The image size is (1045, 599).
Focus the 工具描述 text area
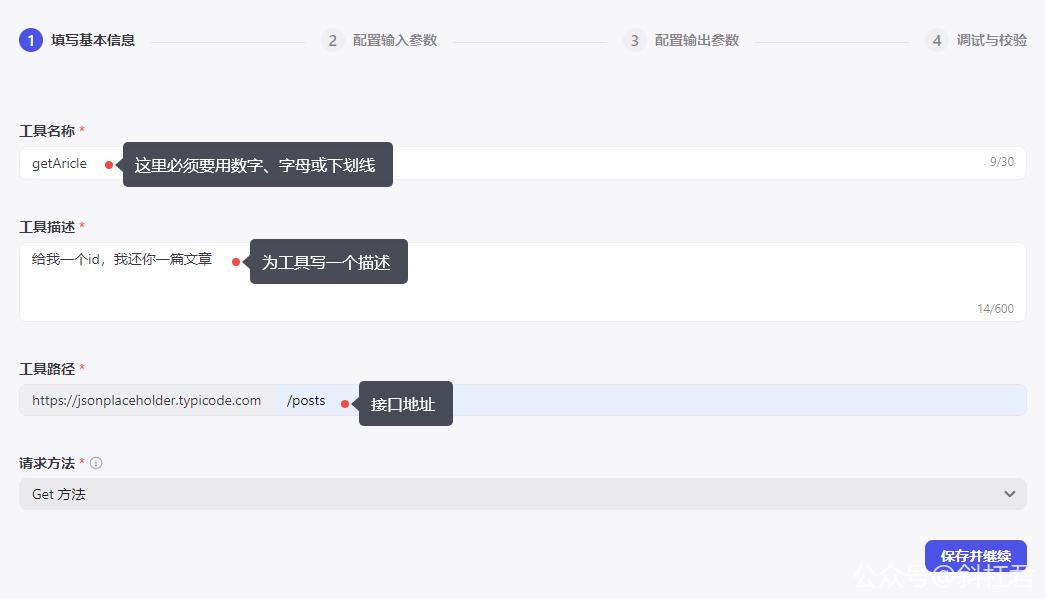click(x=522, y=282)
